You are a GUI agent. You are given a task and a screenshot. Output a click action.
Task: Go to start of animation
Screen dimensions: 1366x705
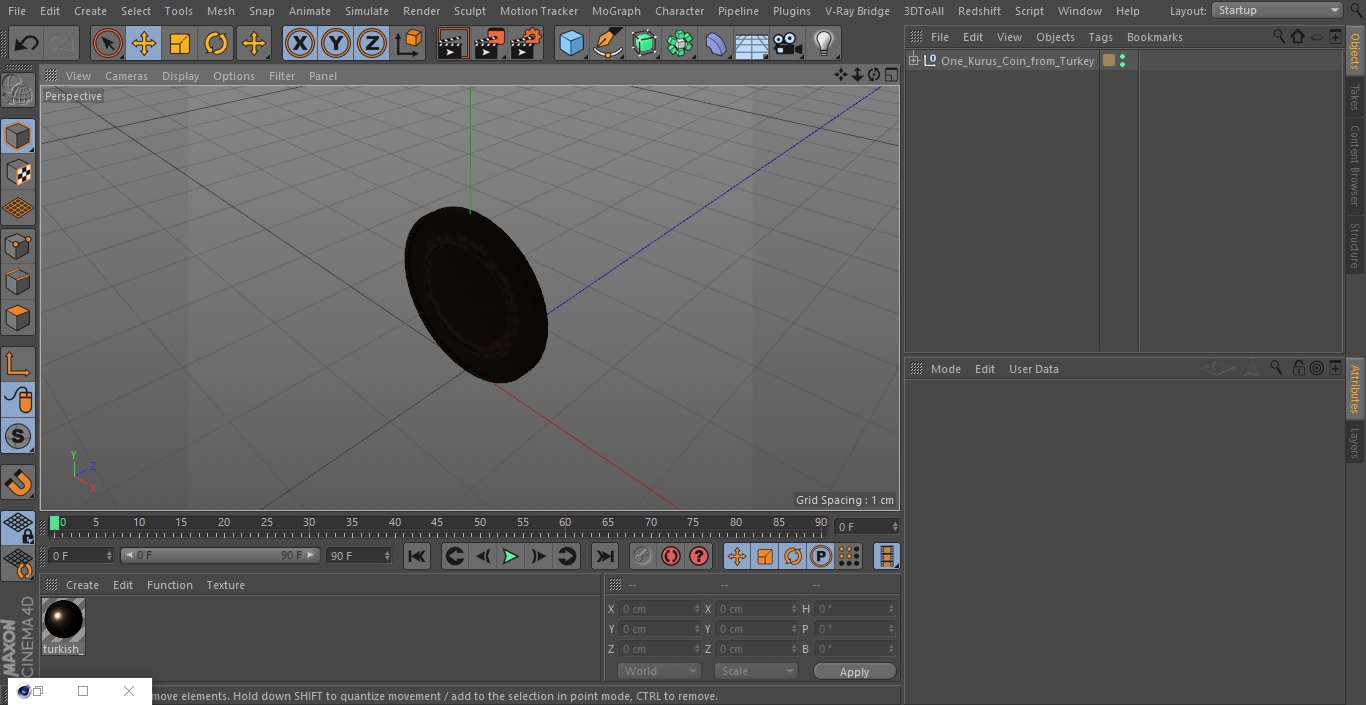pos(417,556)
